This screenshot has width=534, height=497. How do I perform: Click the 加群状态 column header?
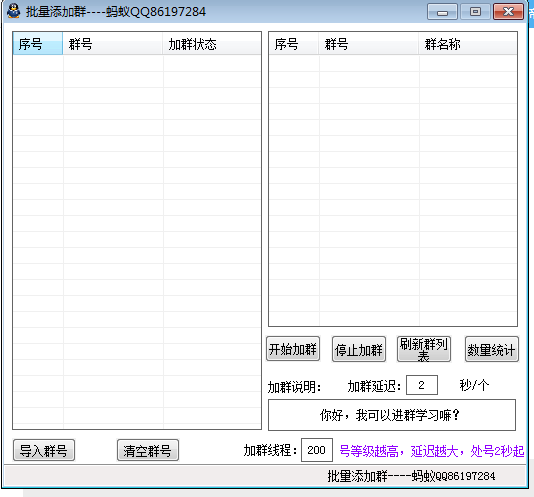[x=212, y=44]
